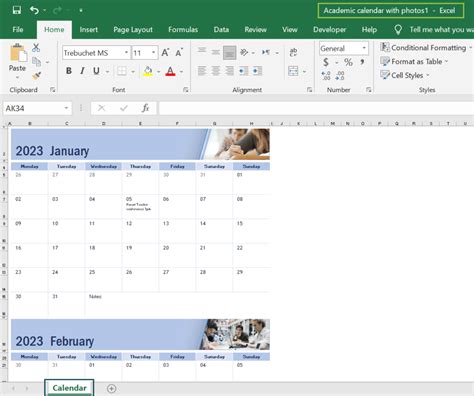The width and height of the screenshot is (474, 396).
Task: Align text right
Action: click(230, 71)
